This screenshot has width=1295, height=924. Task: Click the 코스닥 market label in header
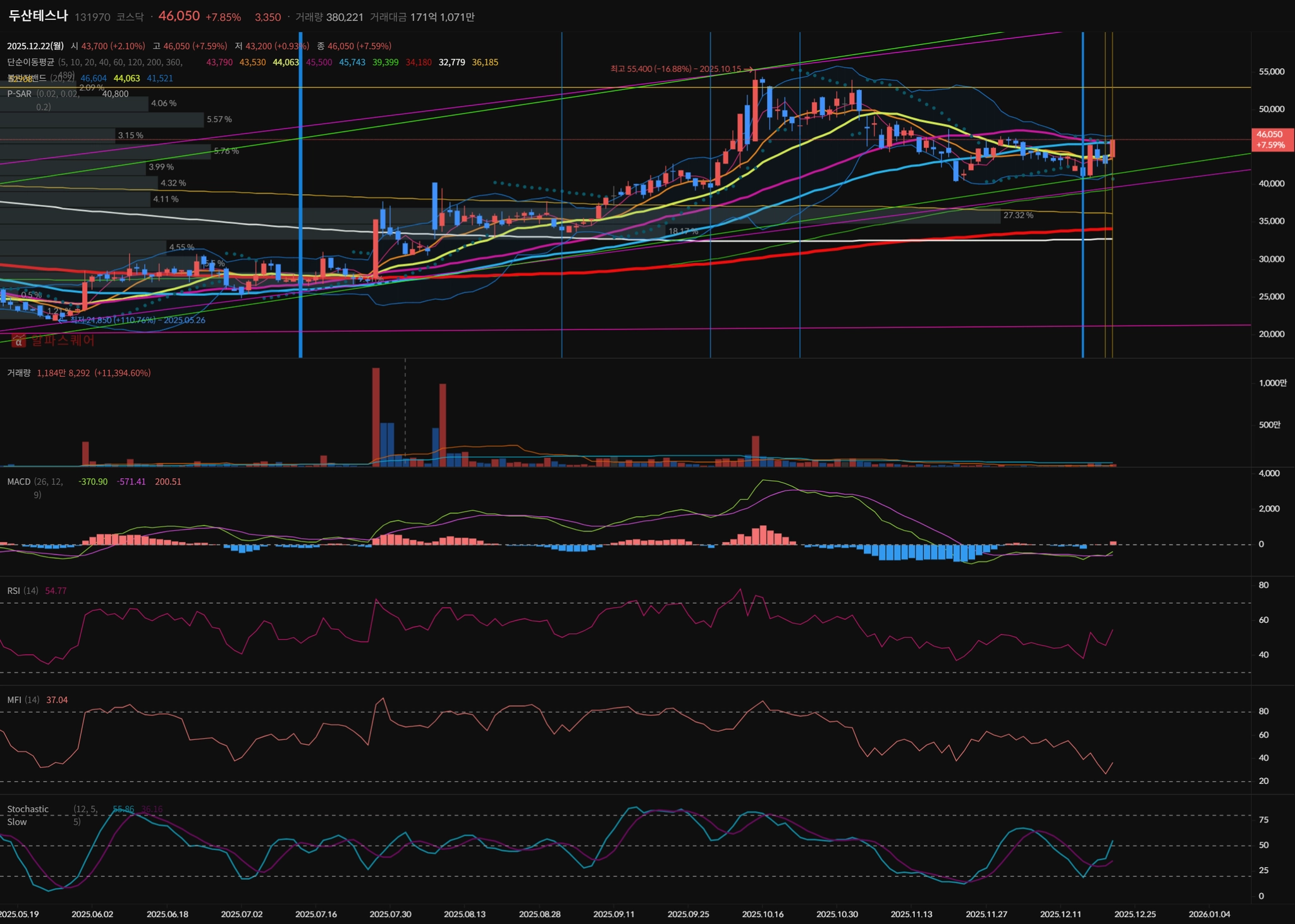(130, 17)
